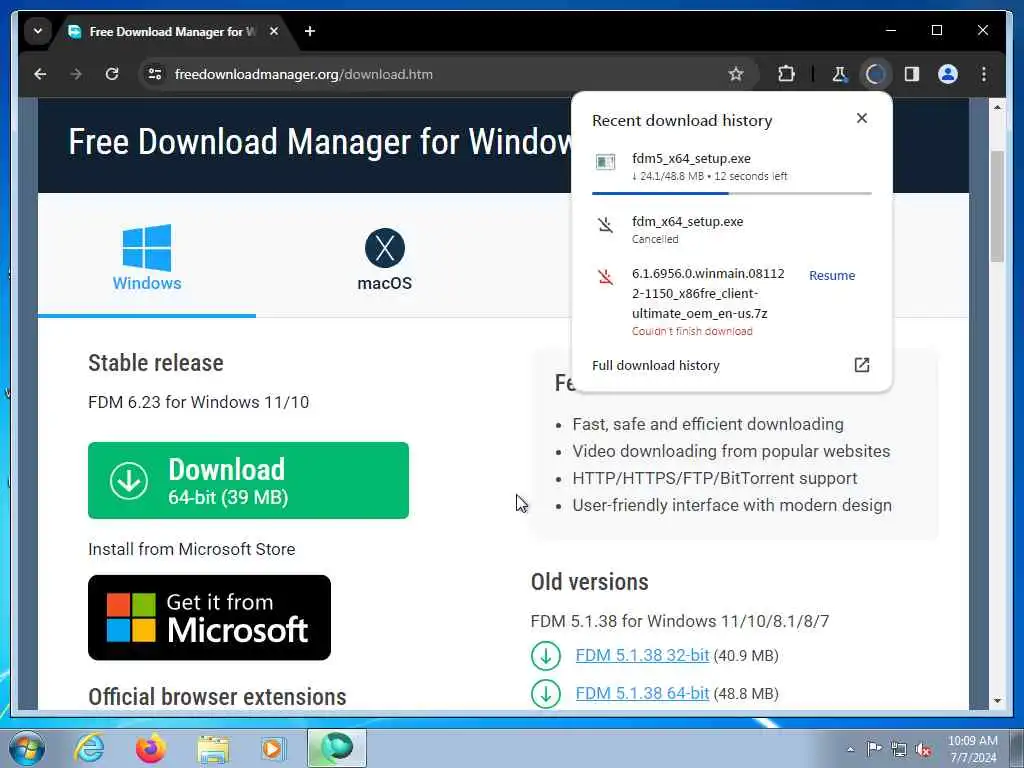The image size is (1024, 768).
Task: Launch Internet Explorer from the taskbar
Action: pos(89,748)
